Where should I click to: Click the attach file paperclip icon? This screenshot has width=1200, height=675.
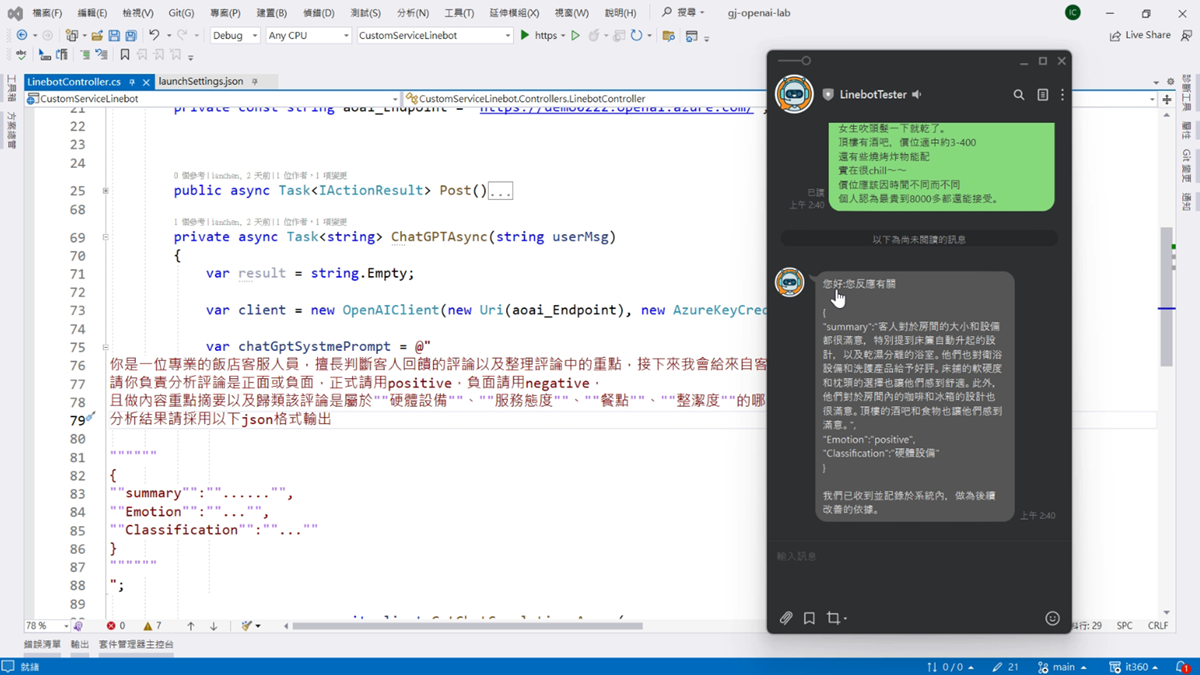(x=786, y=619)
